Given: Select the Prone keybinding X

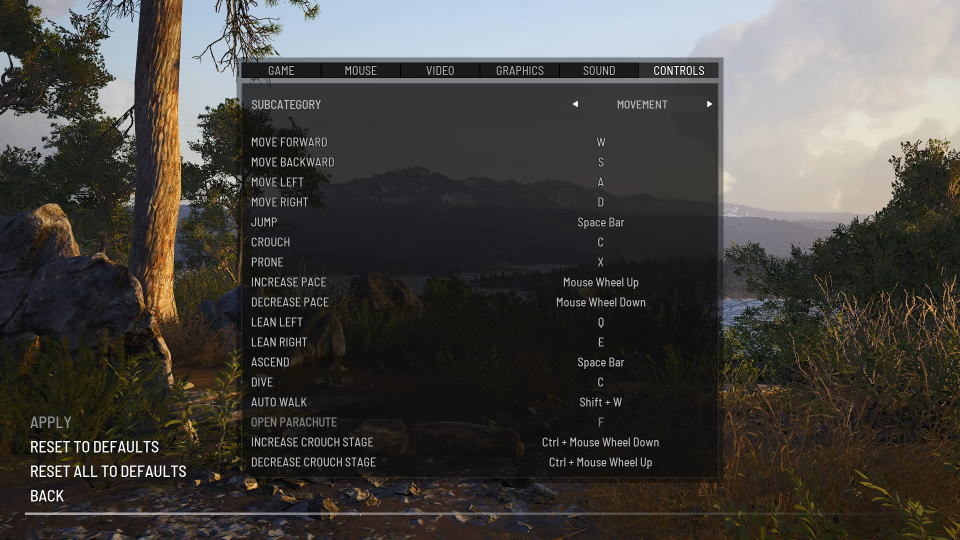Looking at the screenshot, I should point(601,262).
